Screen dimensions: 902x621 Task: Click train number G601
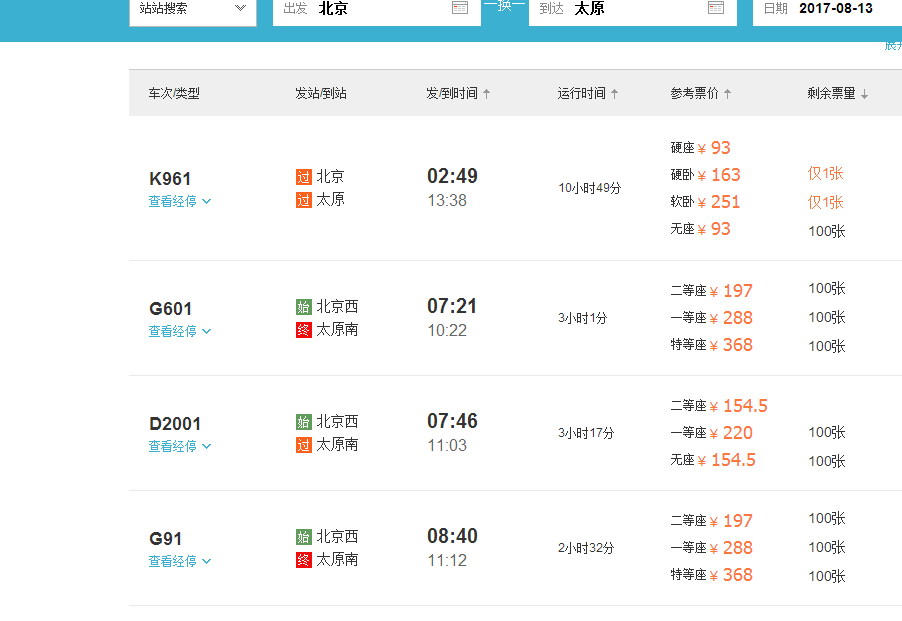click(x=171, y=309)
